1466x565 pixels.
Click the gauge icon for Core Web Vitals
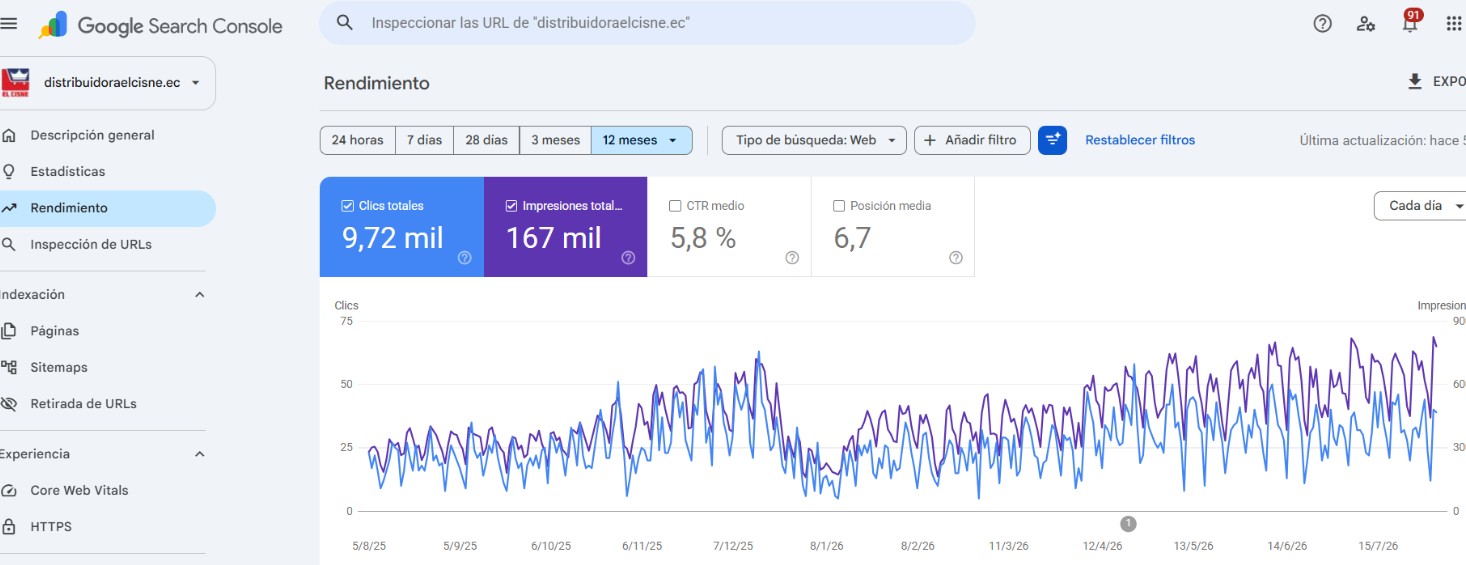[9, 490]
